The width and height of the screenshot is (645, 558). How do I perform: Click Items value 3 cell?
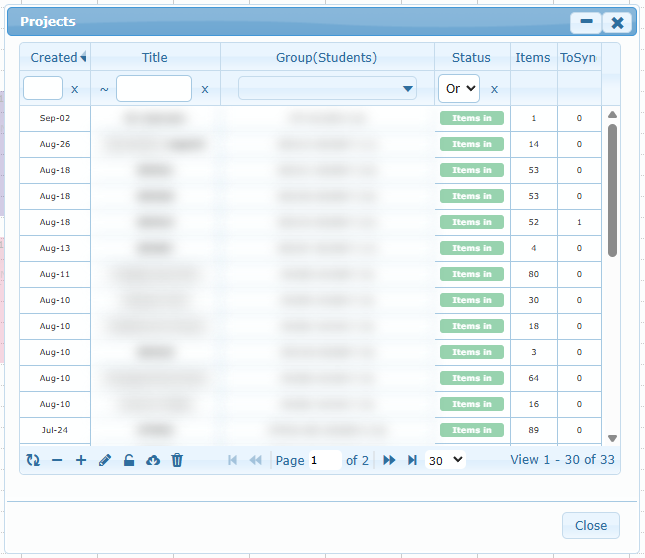pyautogui.click(x=534, y=352)
